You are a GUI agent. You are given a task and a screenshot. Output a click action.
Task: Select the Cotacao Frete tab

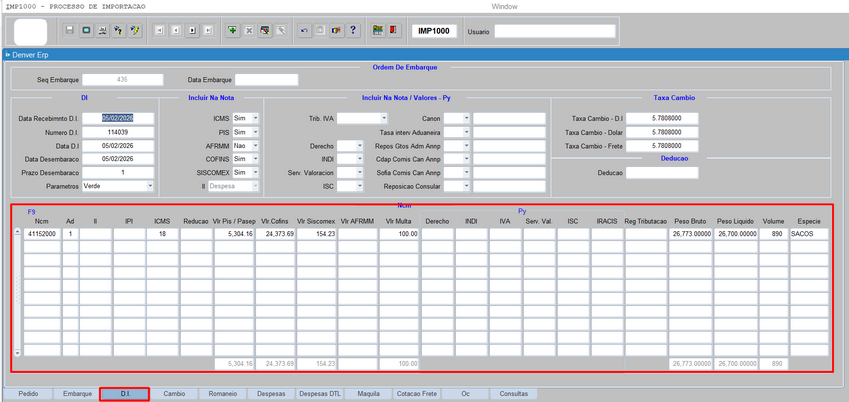pos(417,394)
